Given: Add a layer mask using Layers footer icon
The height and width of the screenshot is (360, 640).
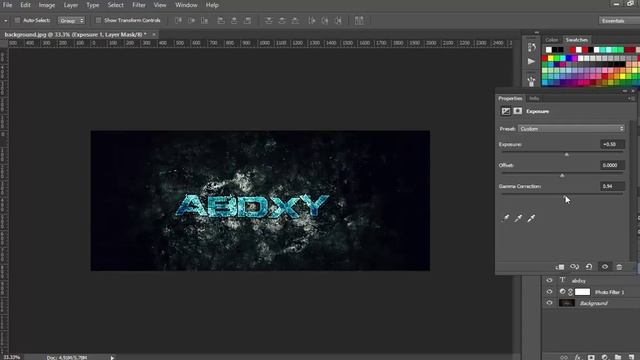Looking at the screenshot, I should coord(591,357).
